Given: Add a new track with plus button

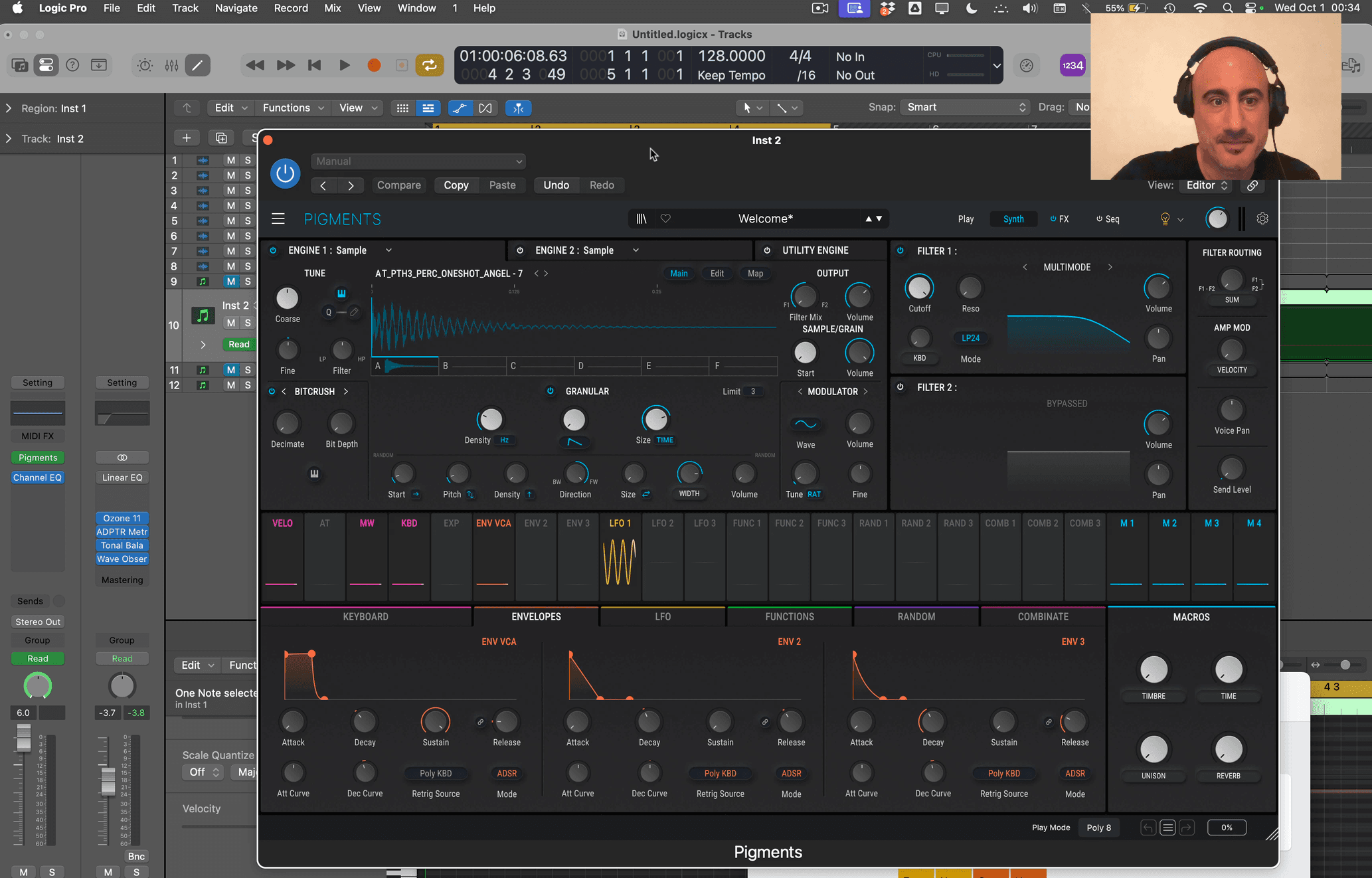Looking at the screenshot, I should point(187,138).
